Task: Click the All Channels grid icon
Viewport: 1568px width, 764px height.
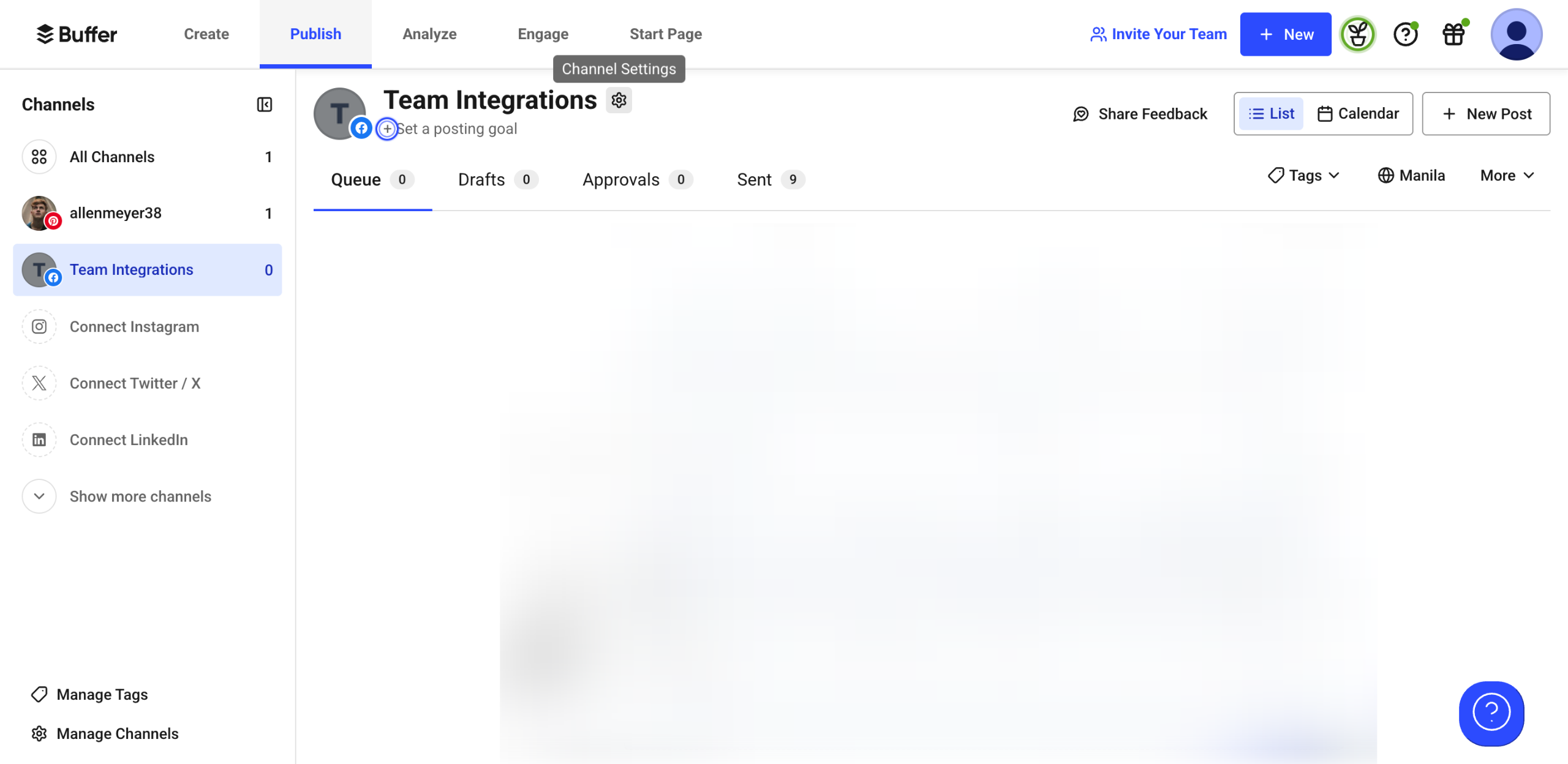Action: point(39,157)
